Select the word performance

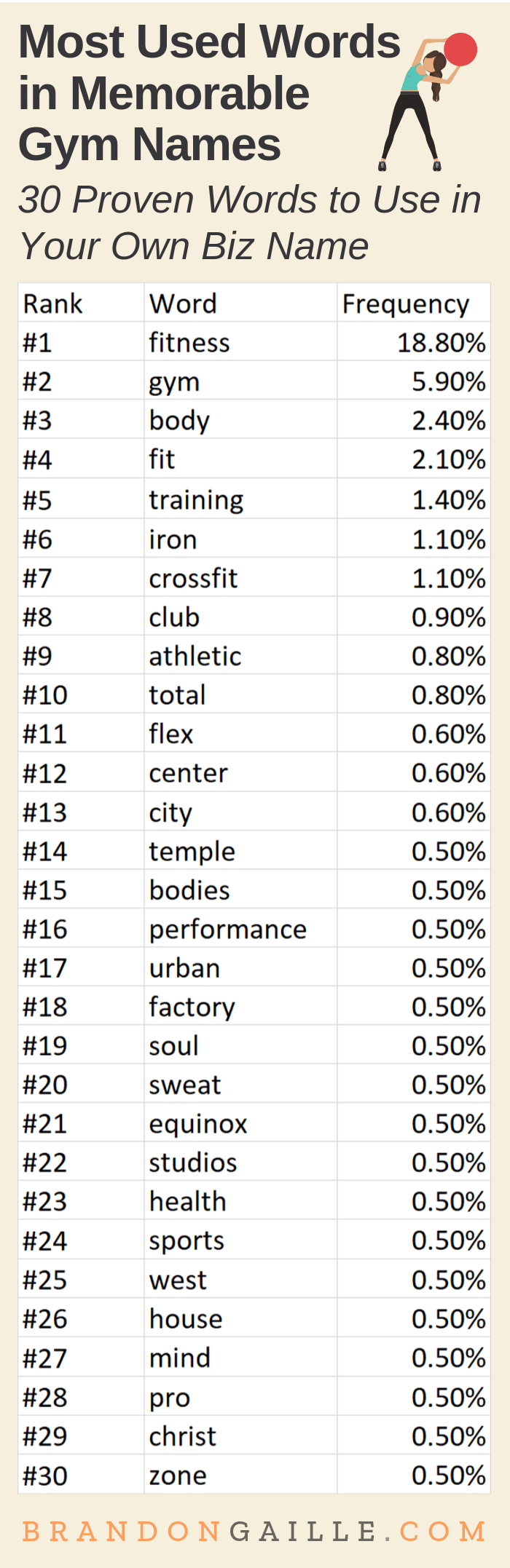click(228, 930)
